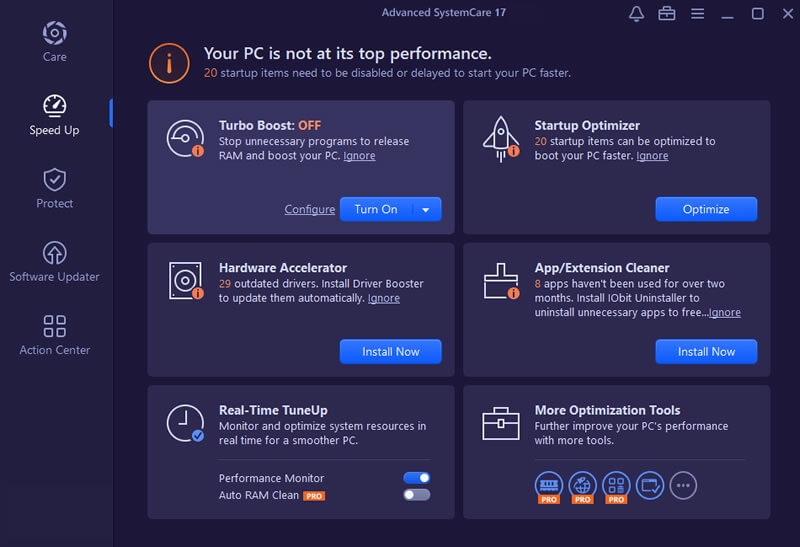Expand the Turn On dropdown arrow
The height and width of the screenshot is (547, 800).
click(426, 209)
